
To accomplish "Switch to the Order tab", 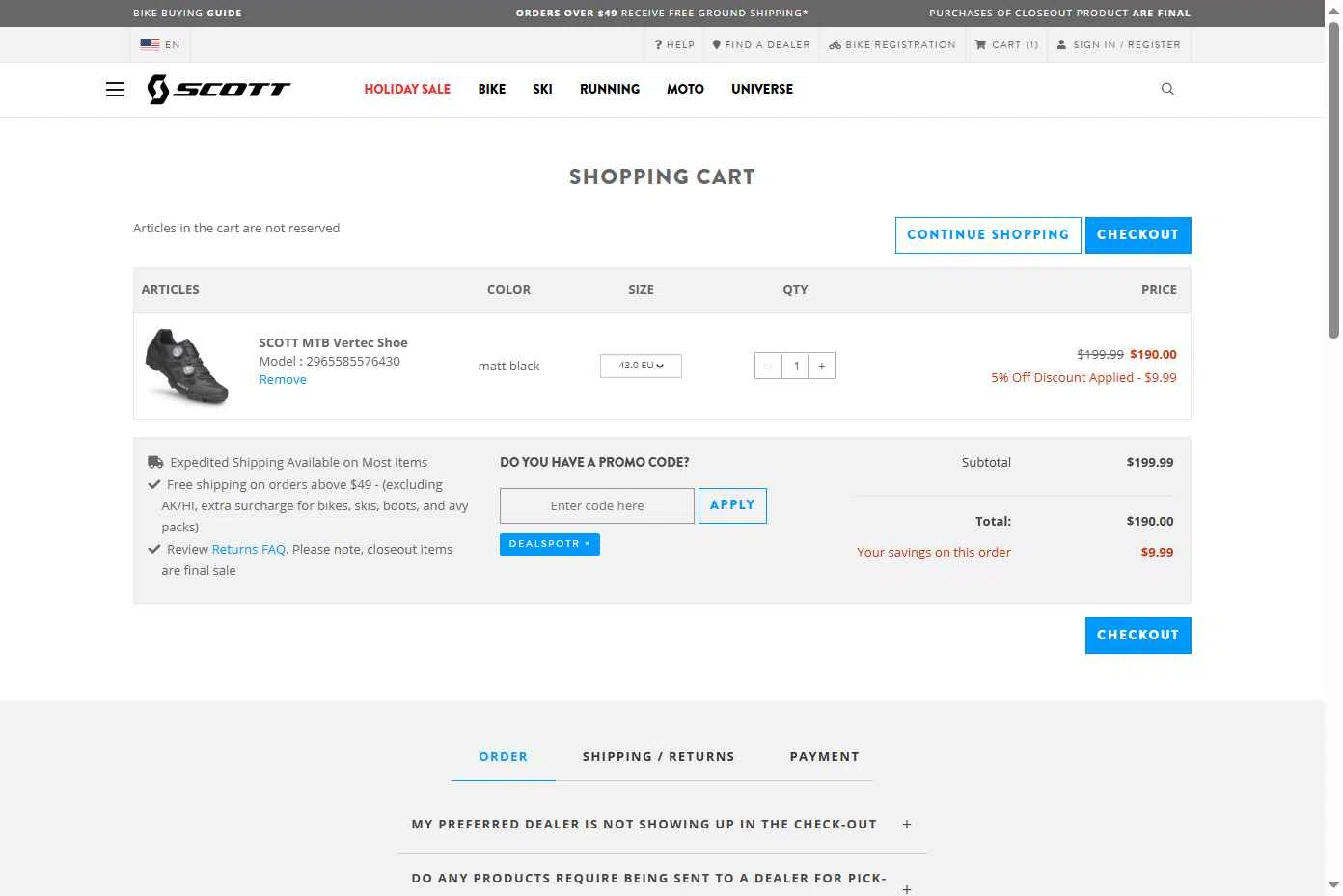I will pyautogui.click(x=504, y=757).
